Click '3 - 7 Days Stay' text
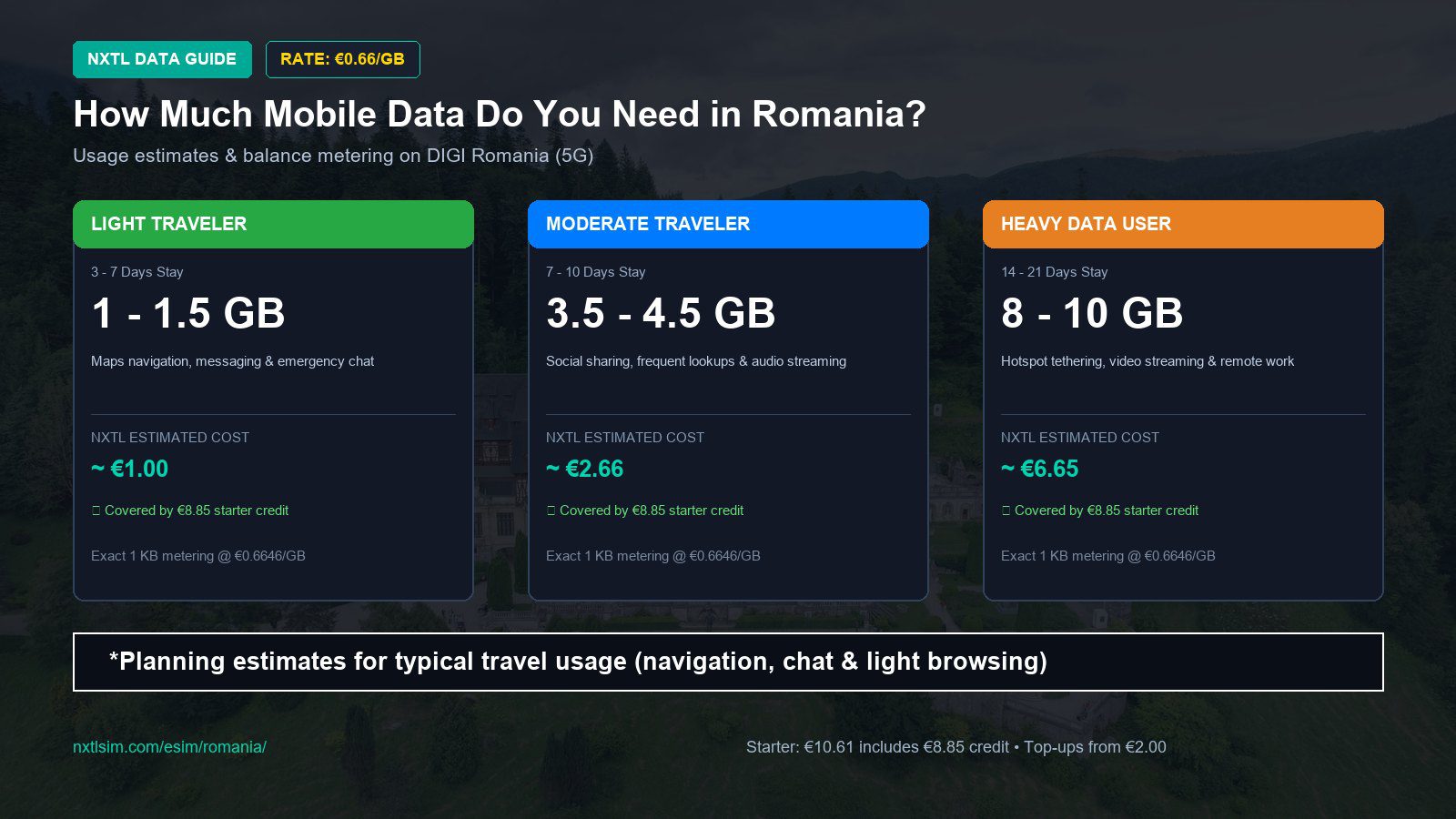The width and height of the screenshot is (1456, 819). 137,272
